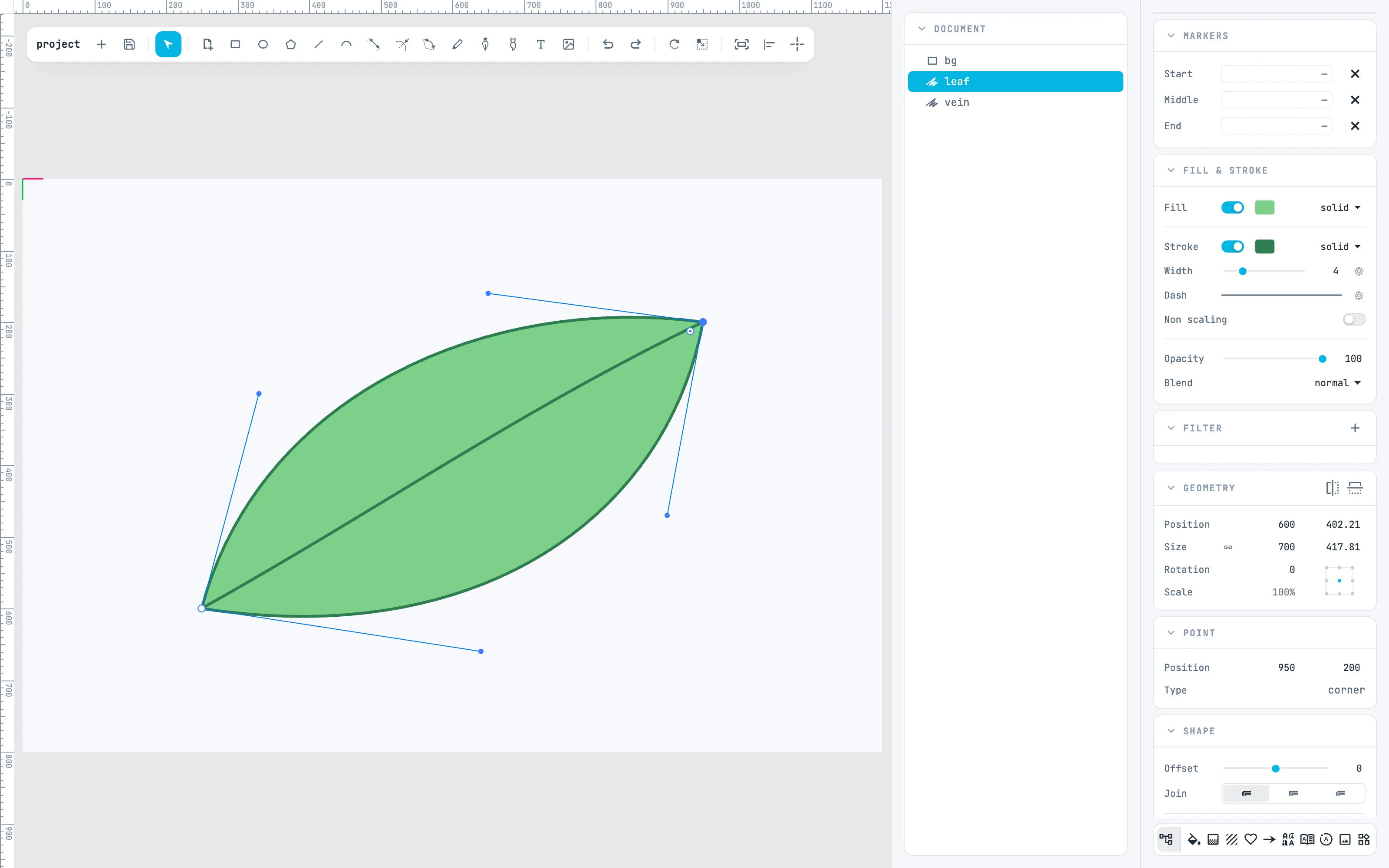Collapse the Shape section
Image resolution: width=1389 pixels, height=868 pixels.
point(1171,731)
